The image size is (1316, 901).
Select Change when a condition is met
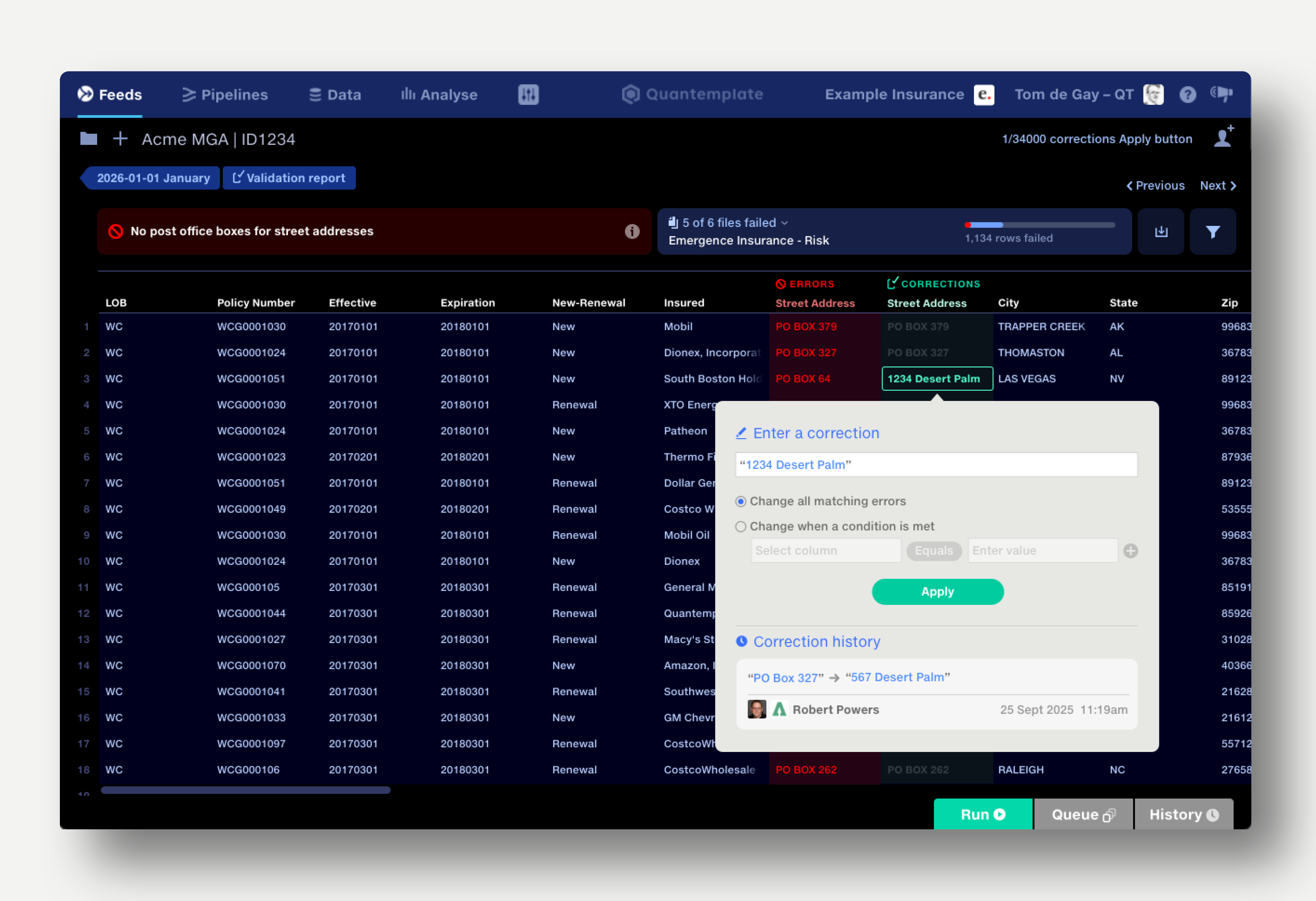click(741, 527)
